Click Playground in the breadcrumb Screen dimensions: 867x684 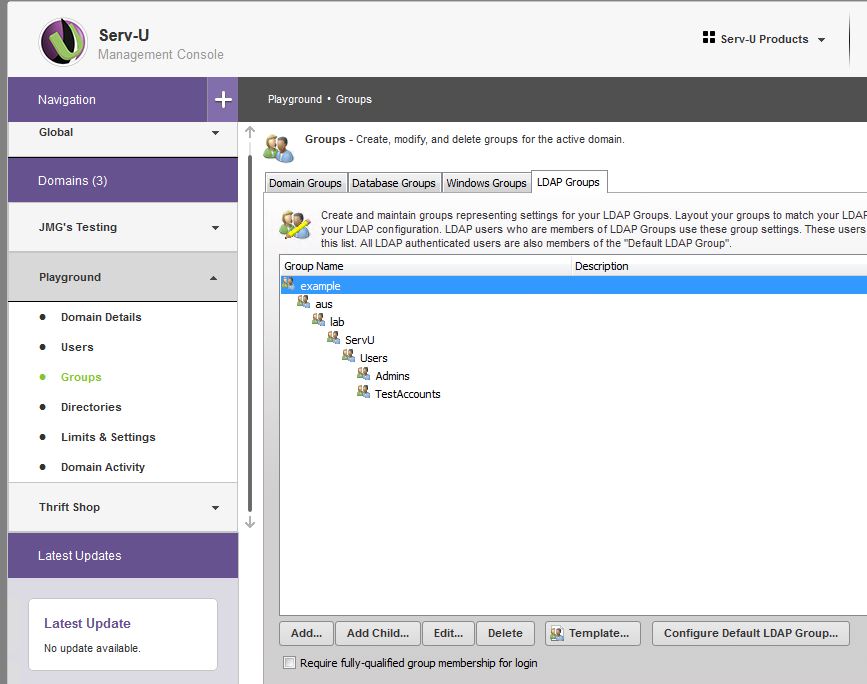pyautogui.click(x=295, y=99)
